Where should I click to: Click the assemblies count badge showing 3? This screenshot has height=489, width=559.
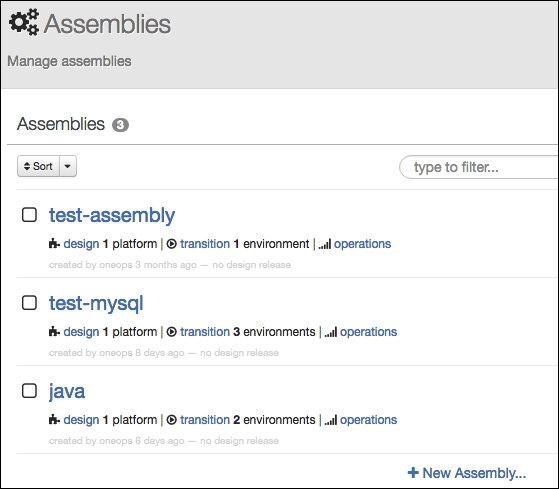[120, 125]
